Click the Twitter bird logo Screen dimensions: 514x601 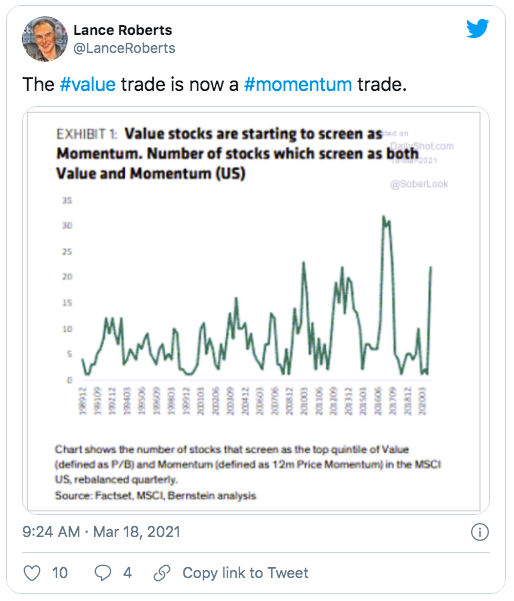[477, 28]
